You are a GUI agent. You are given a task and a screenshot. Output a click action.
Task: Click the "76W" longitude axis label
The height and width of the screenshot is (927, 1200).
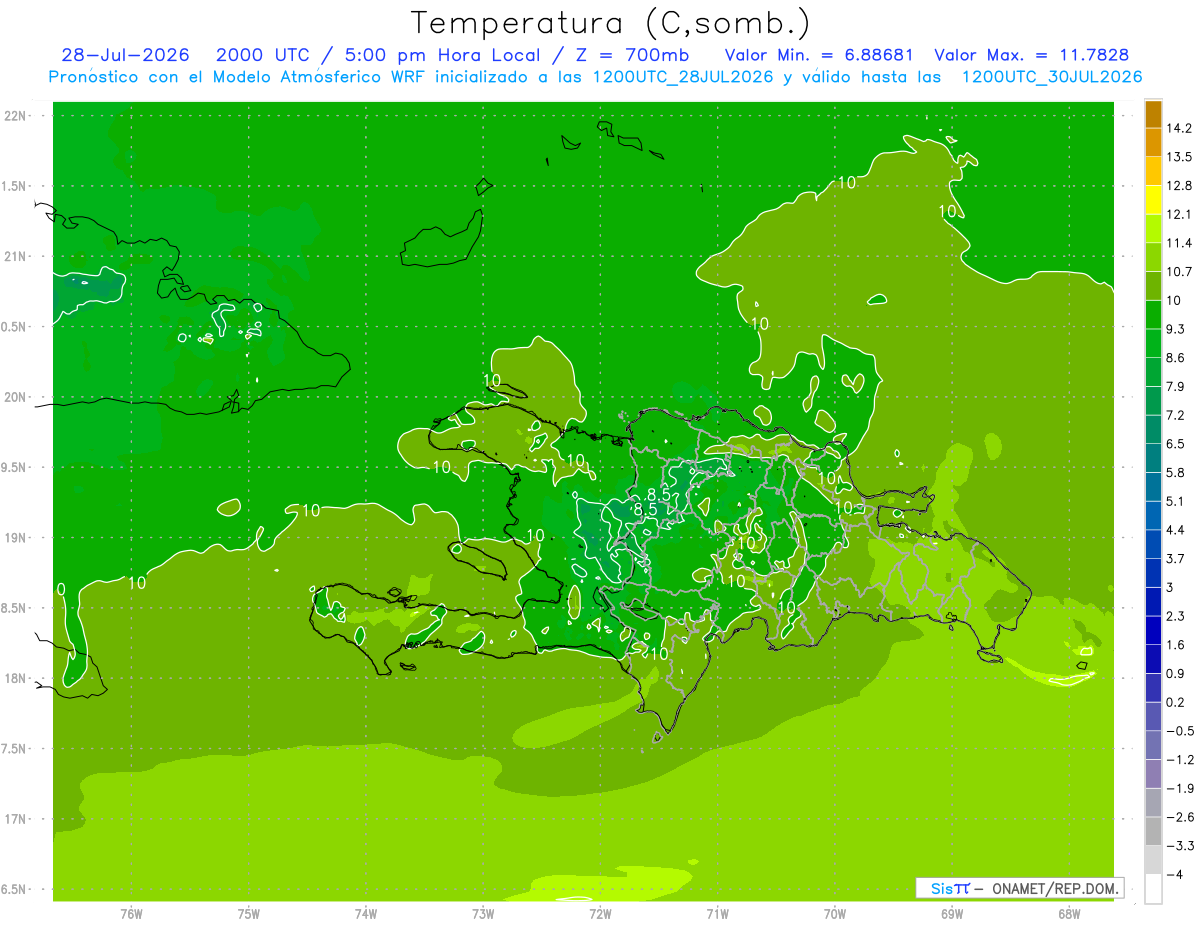tap(131, 913)
